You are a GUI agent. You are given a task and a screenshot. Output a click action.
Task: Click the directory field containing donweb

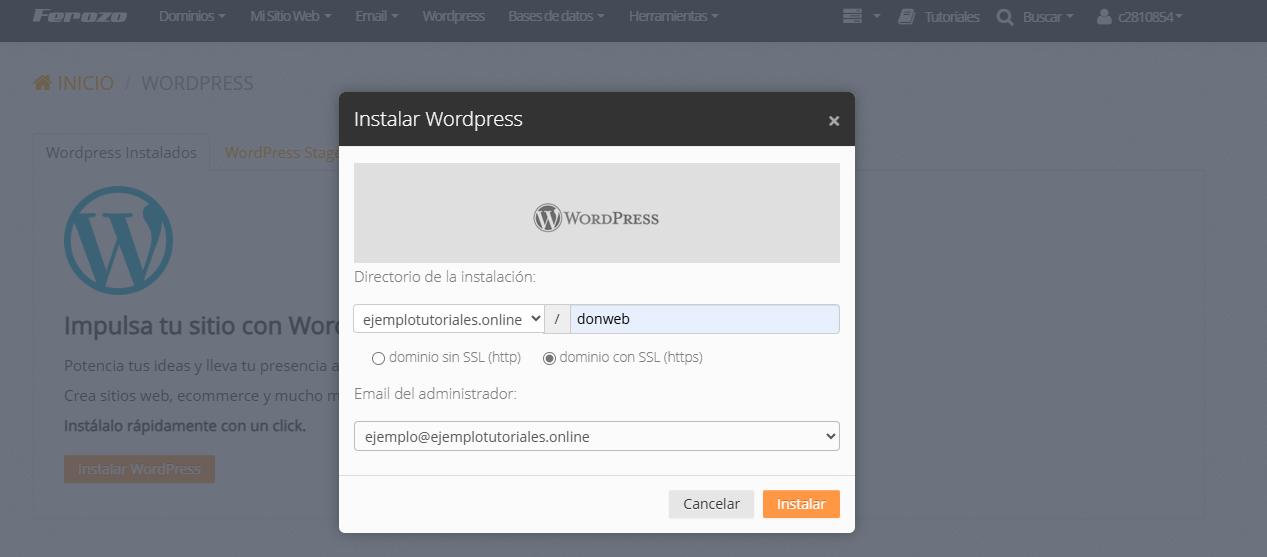click(704, 319)
